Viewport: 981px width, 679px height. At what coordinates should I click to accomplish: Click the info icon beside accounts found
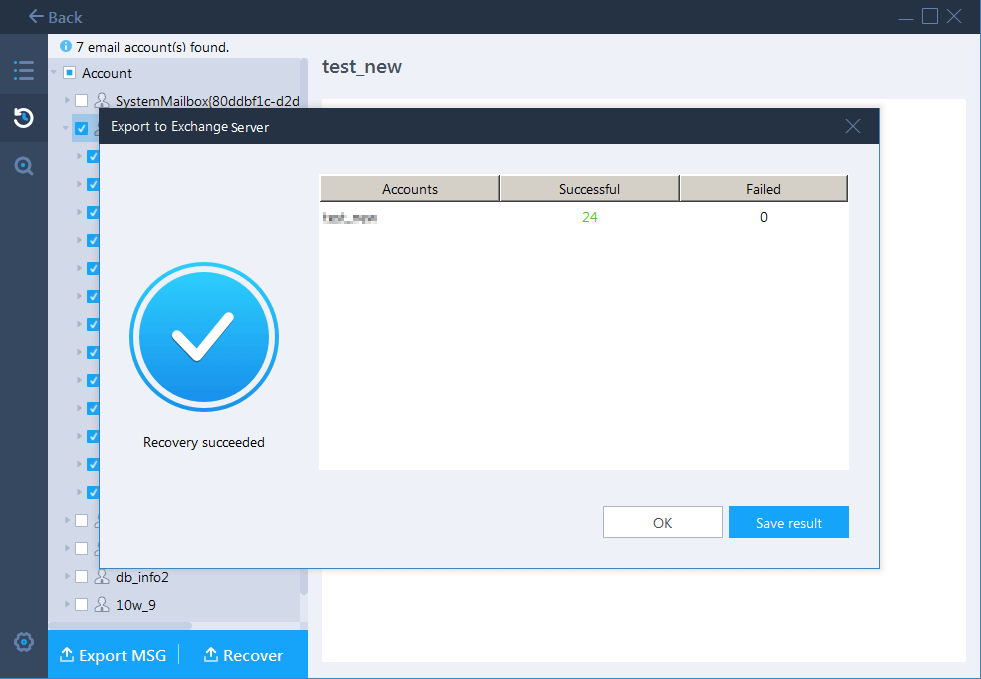pos(66,46)
